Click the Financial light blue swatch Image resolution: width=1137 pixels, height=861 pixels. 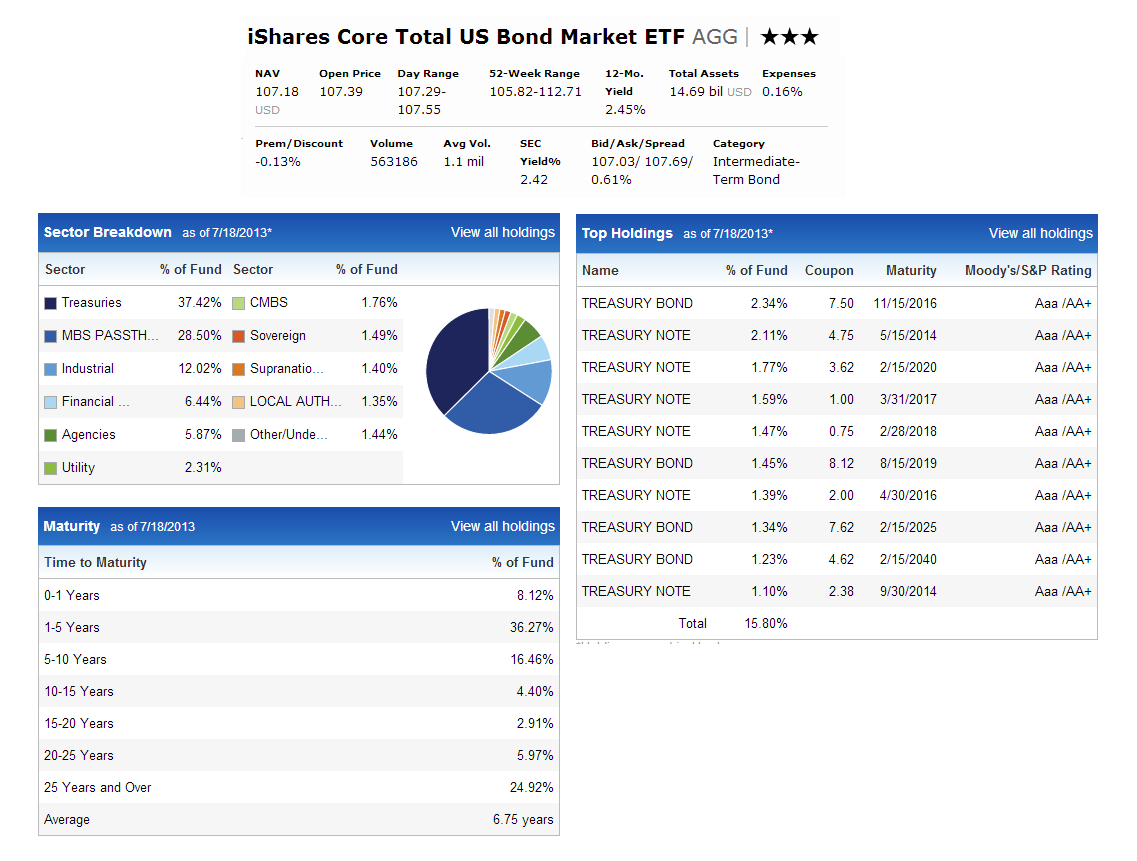pyautogui.click(x=51, y=402)
